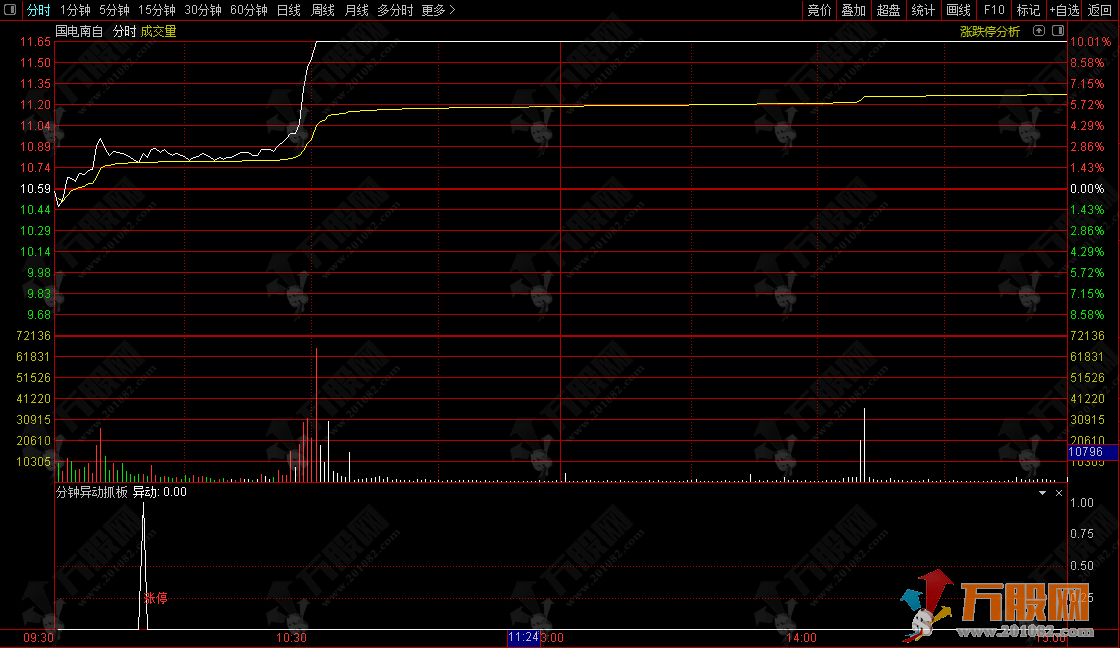Open F10 company information
Screen dimensions: 1120x648
[994, 10]
